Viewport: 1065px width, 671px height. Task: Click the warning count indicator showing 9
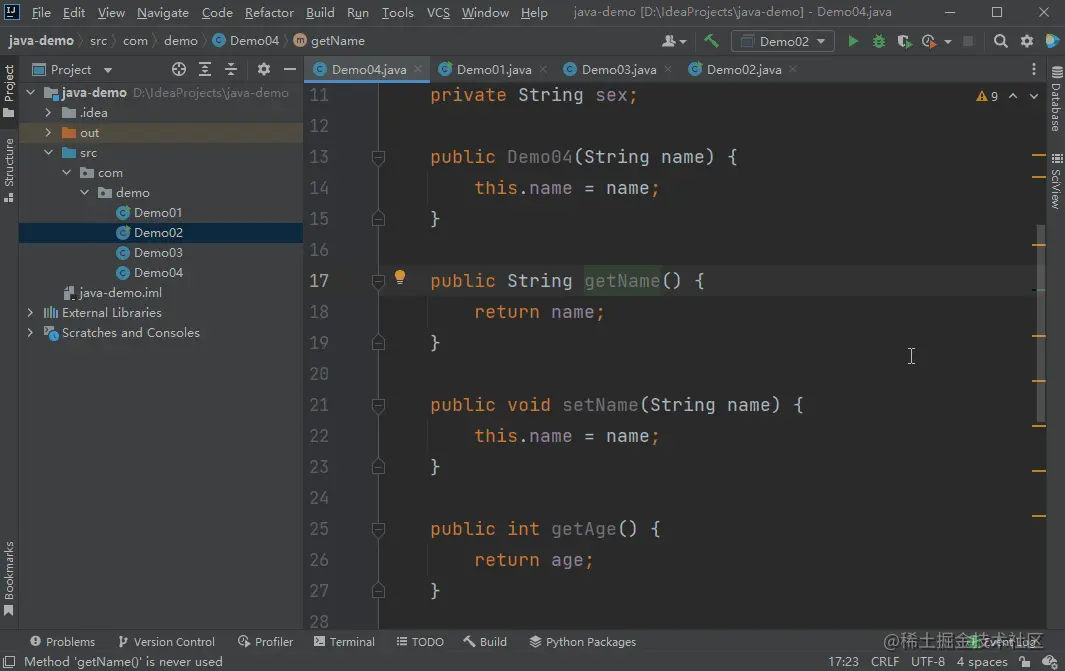click(987, 96)
